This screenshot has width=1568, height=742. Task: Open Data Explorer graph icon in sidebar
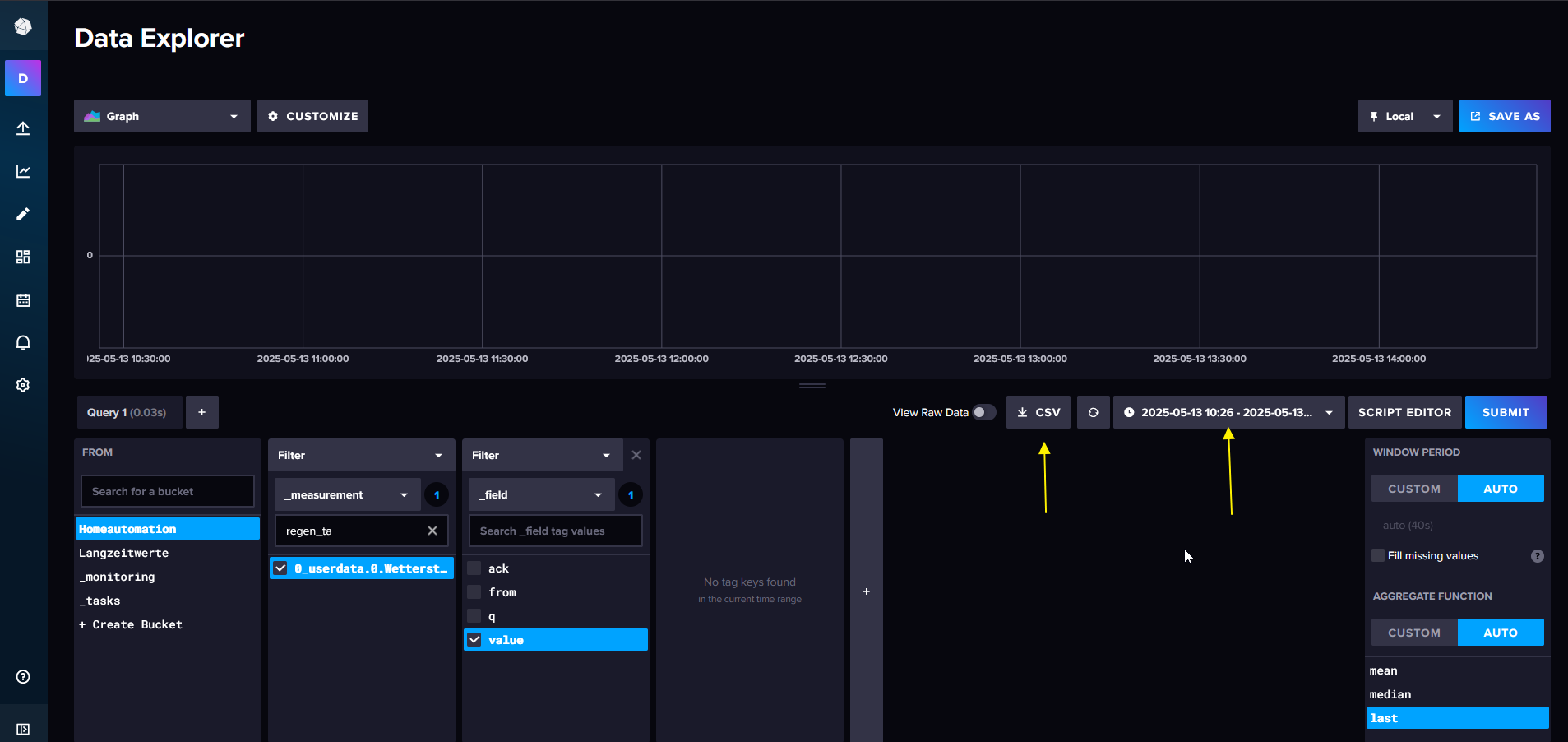click(x=23, y=171)
